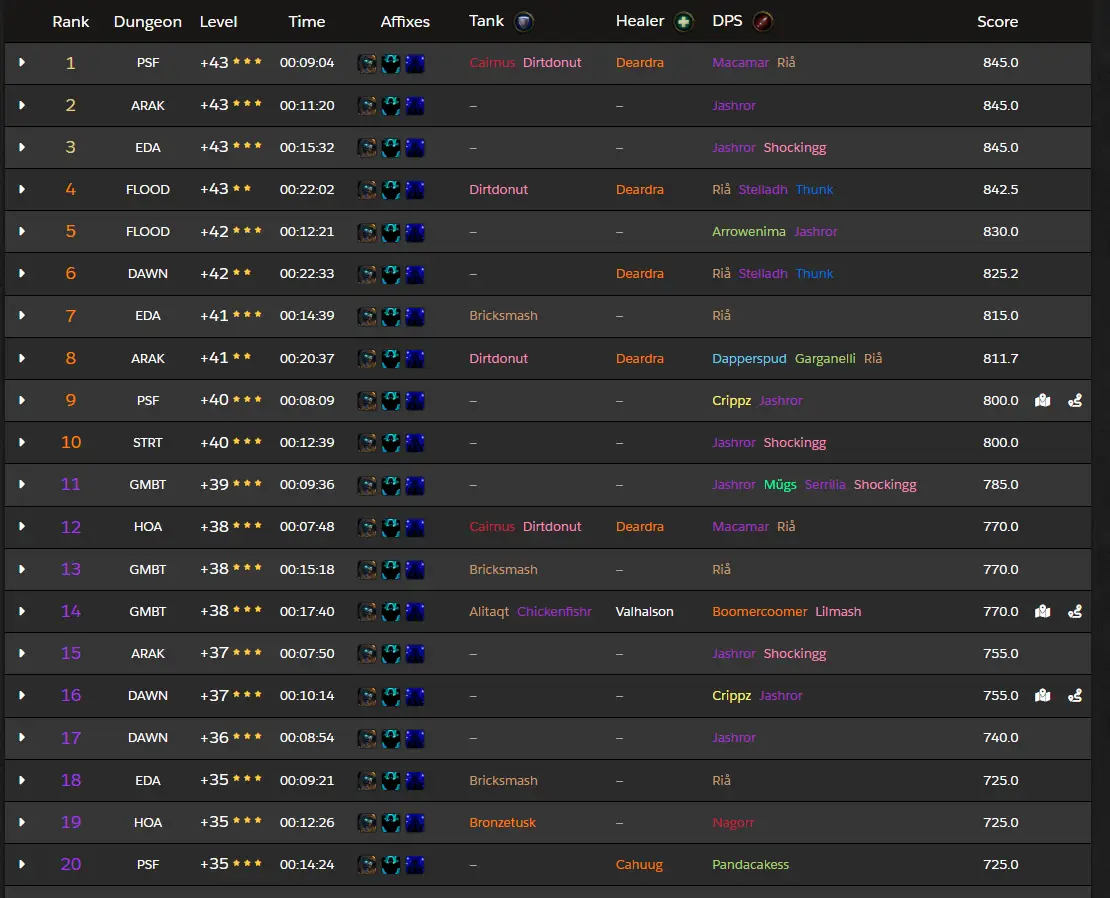Image resolution: width=1110 pixels, height=898 pixels.
Task: Expand the rank 14 GMBT run row
Action: point(22,611)
